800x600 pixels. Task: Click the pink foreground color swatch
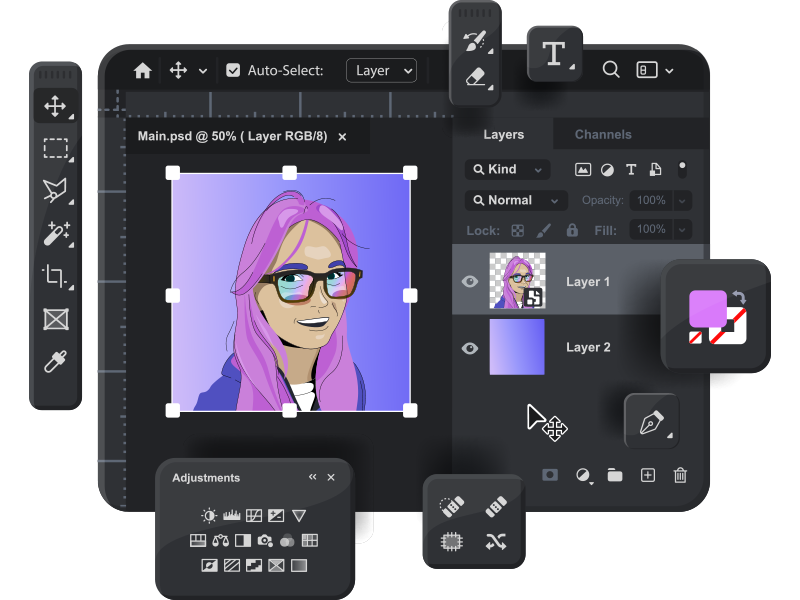tap(708, 309)
